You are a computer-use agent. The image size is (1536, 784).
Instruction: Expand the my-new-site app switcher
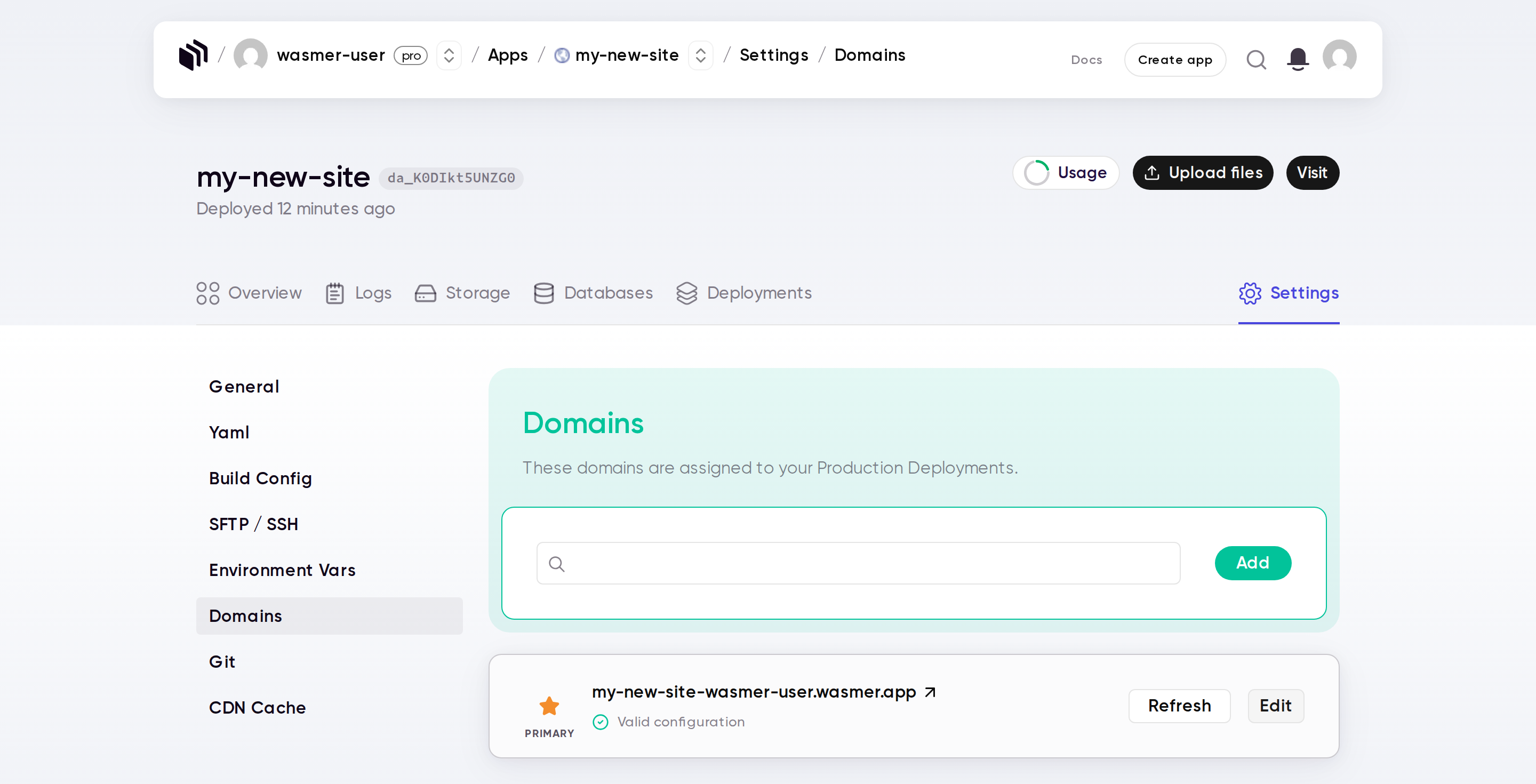point(701,55)
